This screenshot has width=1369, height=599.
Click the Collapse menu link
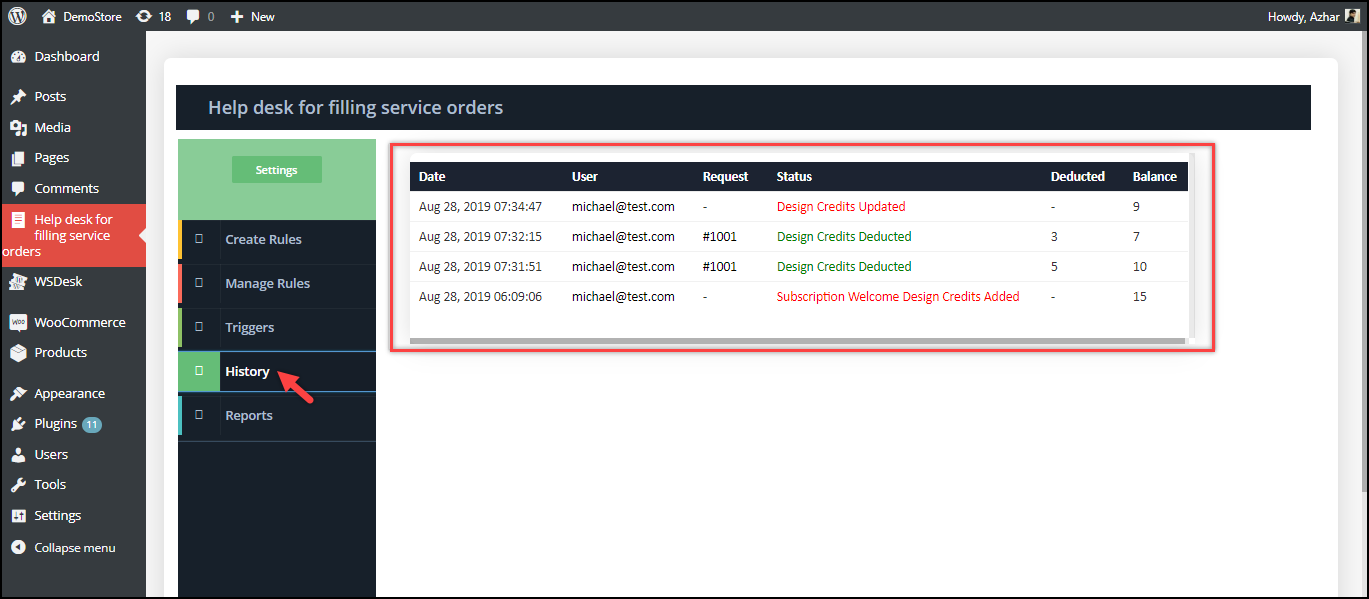[x=75, y=548]
